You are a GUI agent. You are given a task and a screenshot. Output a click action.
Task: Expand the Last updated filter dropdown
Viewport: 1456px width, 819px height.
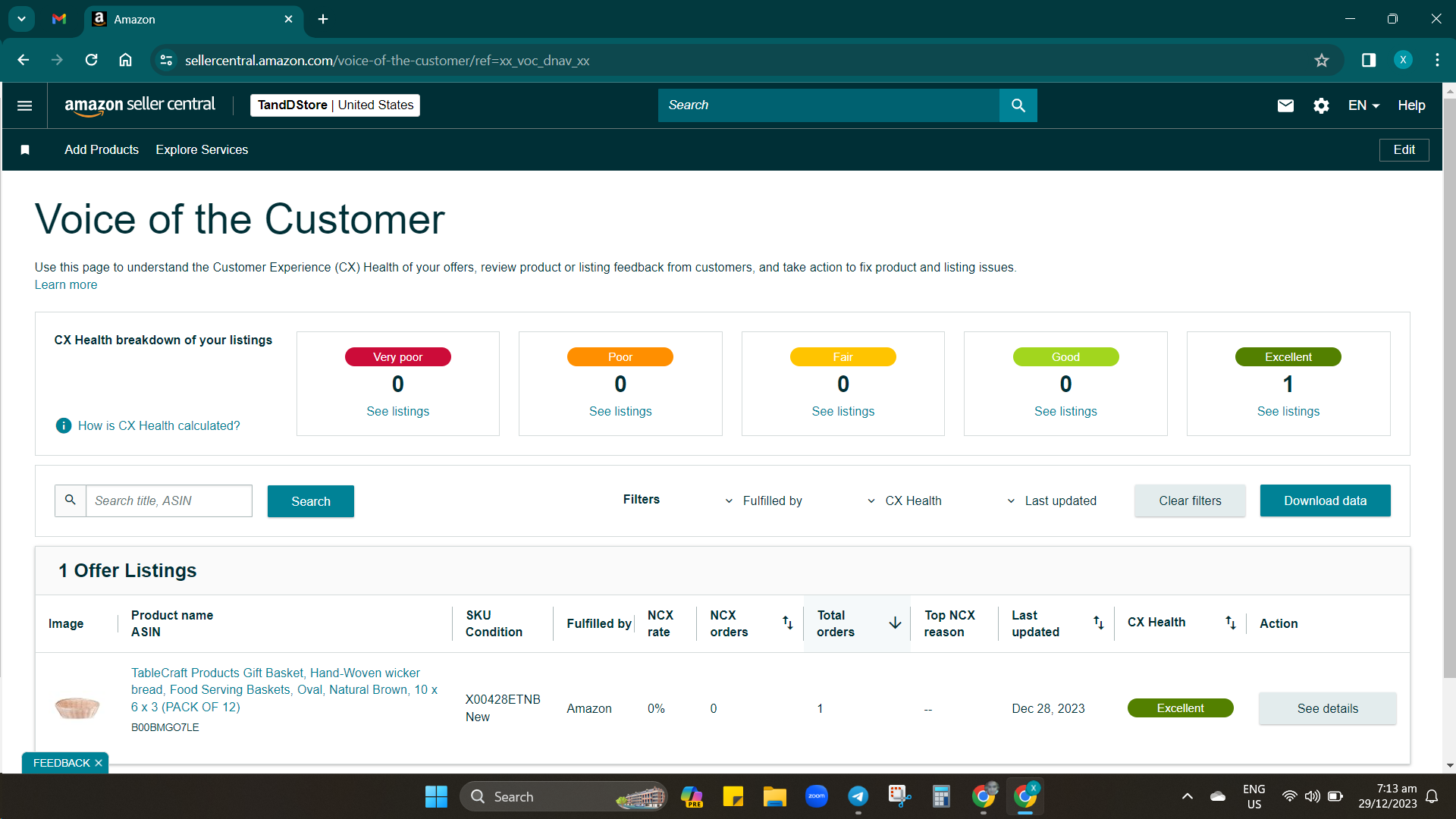tap(1052, 501)
